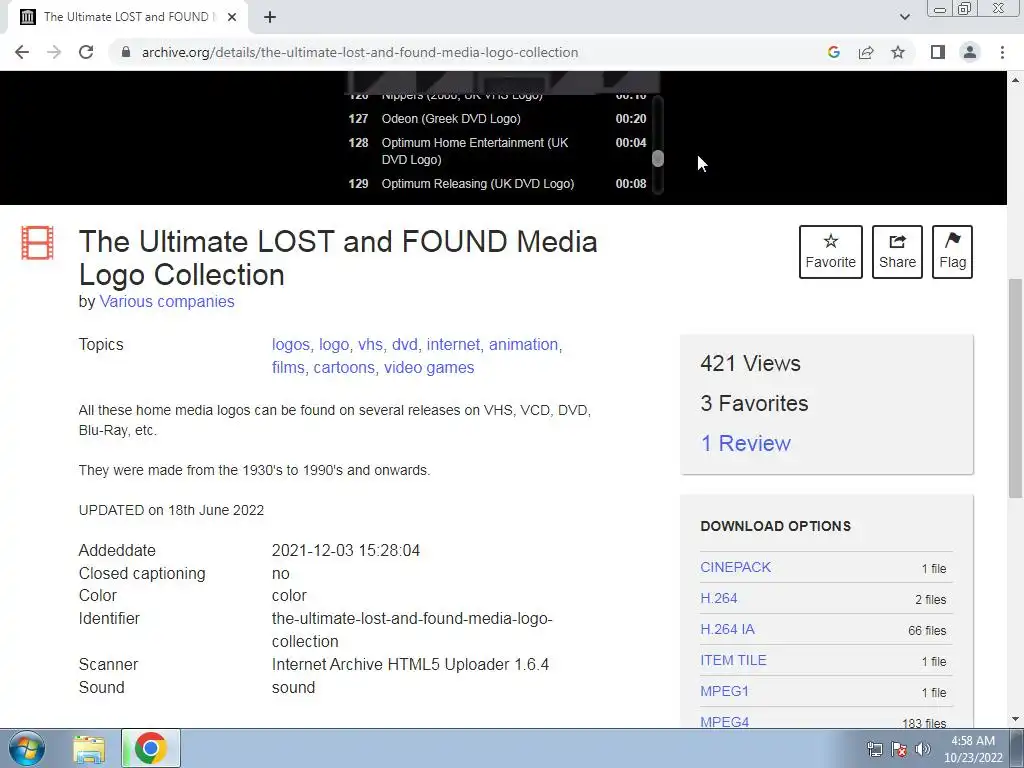The image size is (1024, 768).
Task: Open H.264 download option with 2 files
Action: (x=718, y=598)
